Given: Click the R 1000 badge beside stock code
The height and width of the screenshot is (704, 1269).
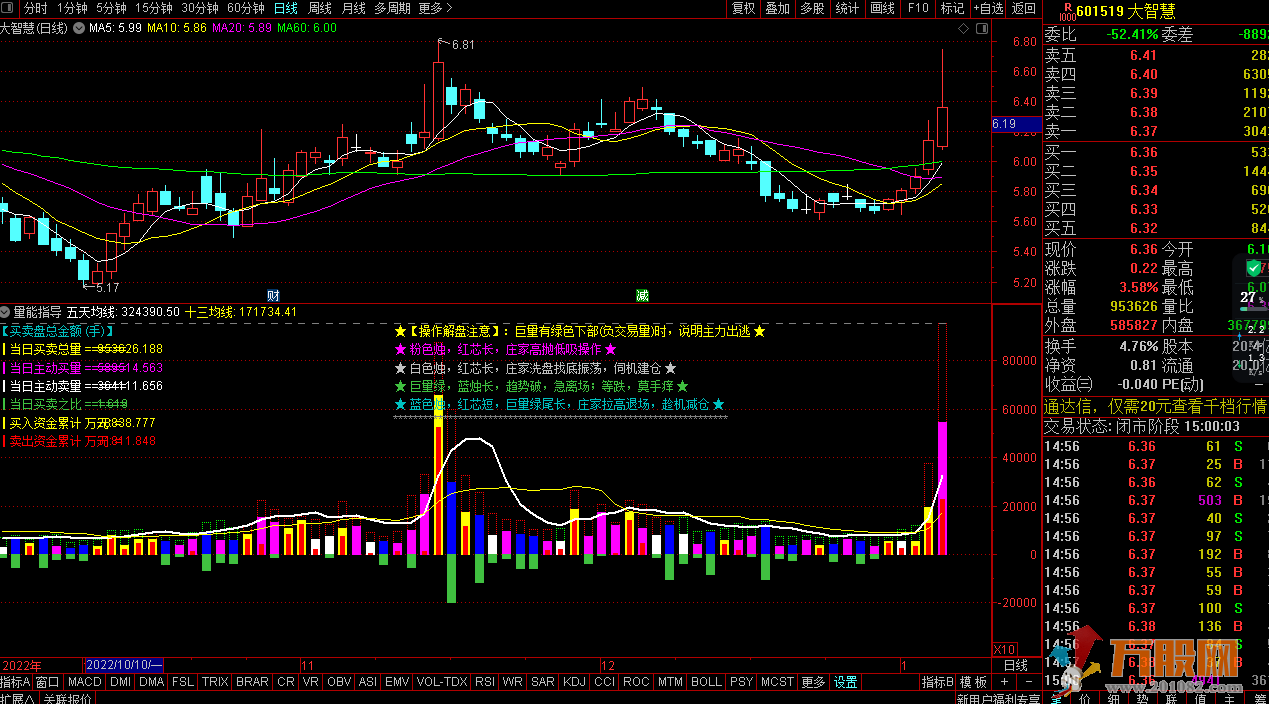Looking at the screenshot, I should click(x=1066, y=11).
